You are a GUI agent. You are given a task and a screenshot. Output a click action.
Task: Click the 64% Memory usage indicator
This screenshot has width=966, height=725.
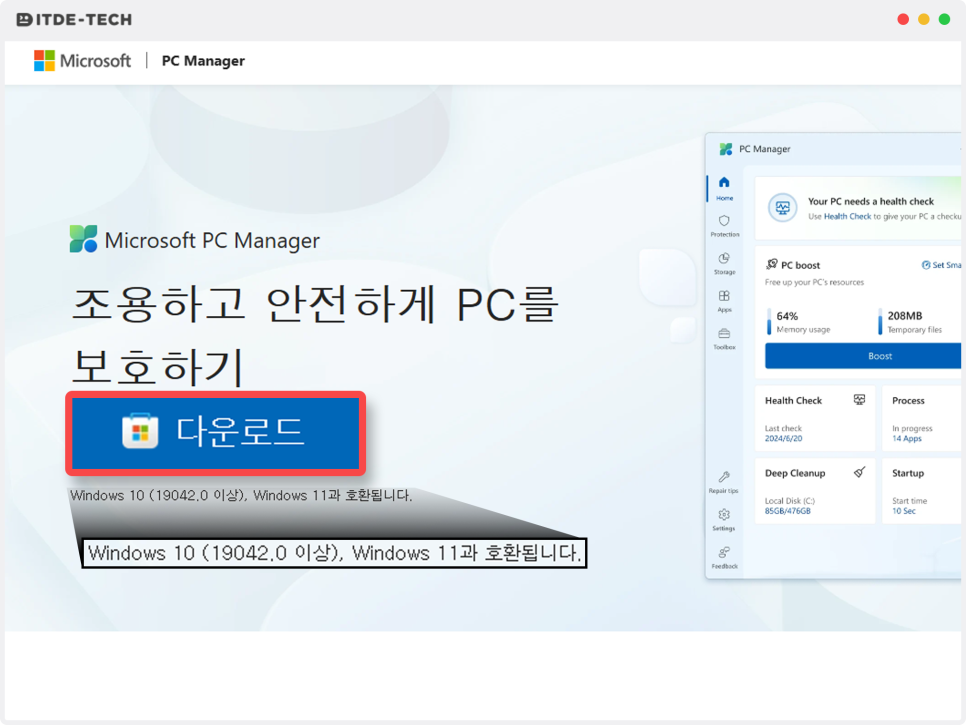point(799,322)
